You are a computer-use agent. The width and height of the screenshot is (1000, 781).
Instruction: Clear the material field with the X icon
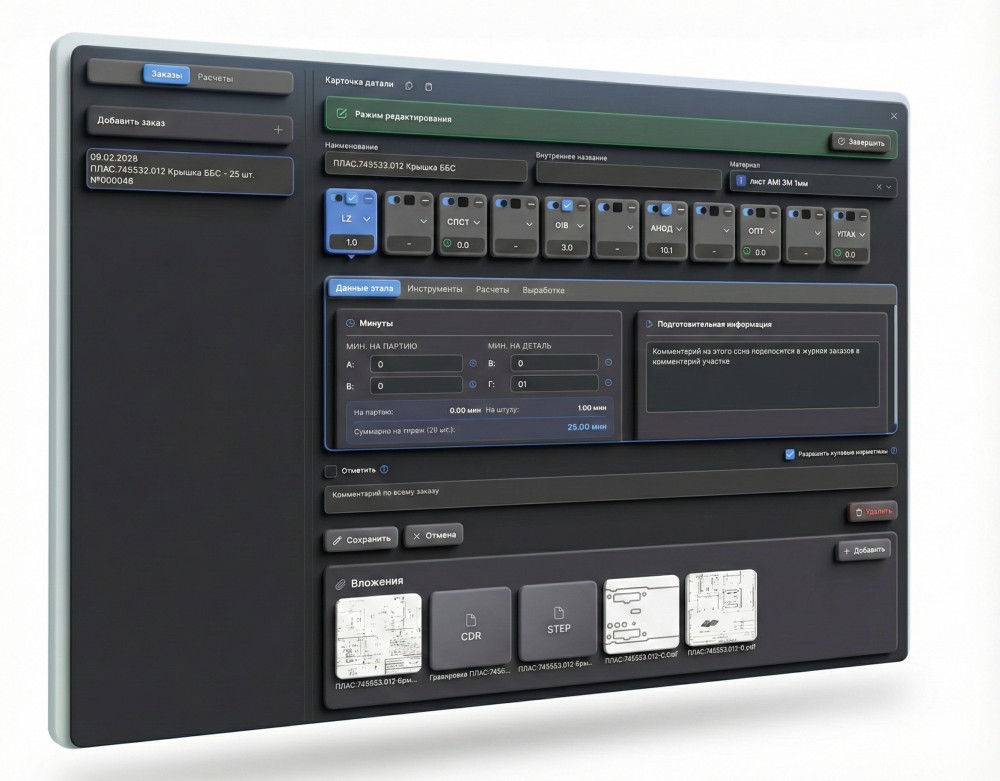coord(879,186)
